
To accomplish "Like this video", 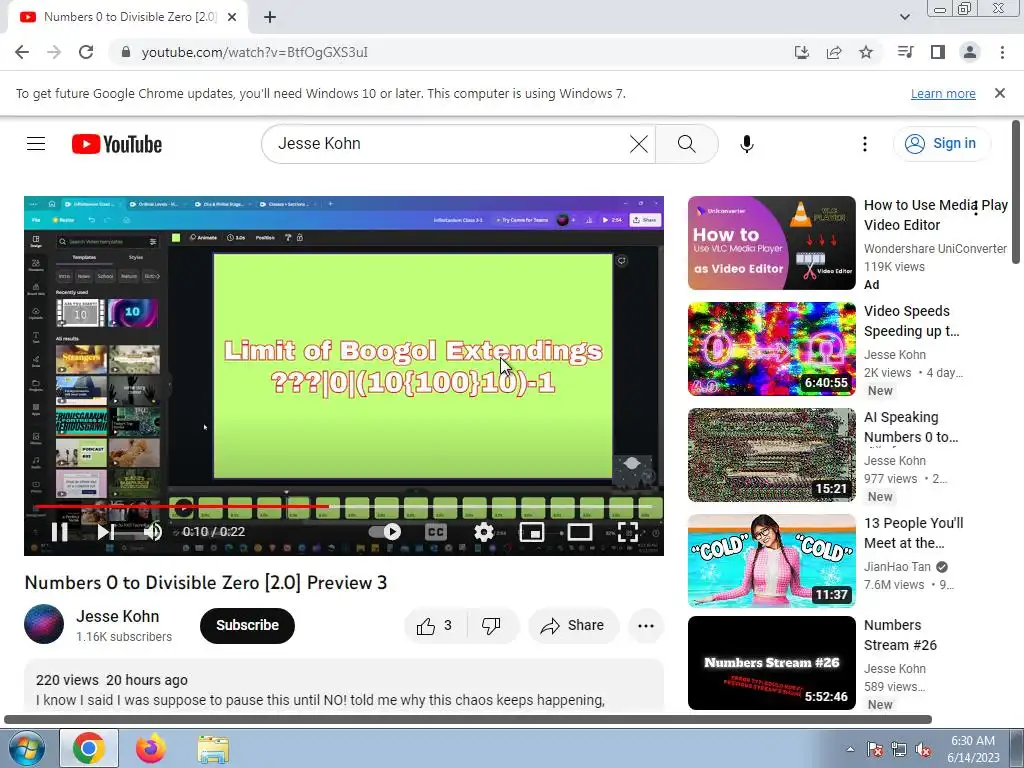I will pyautogui.click(x=435, y=626).
